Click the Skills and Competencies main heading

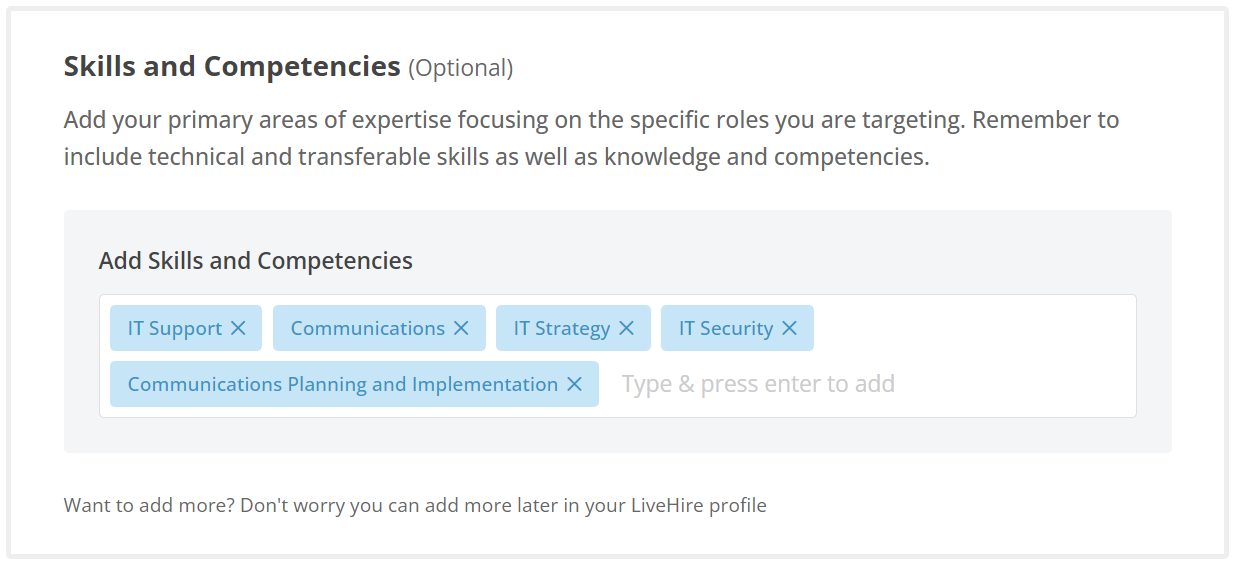tap(232, 67)
